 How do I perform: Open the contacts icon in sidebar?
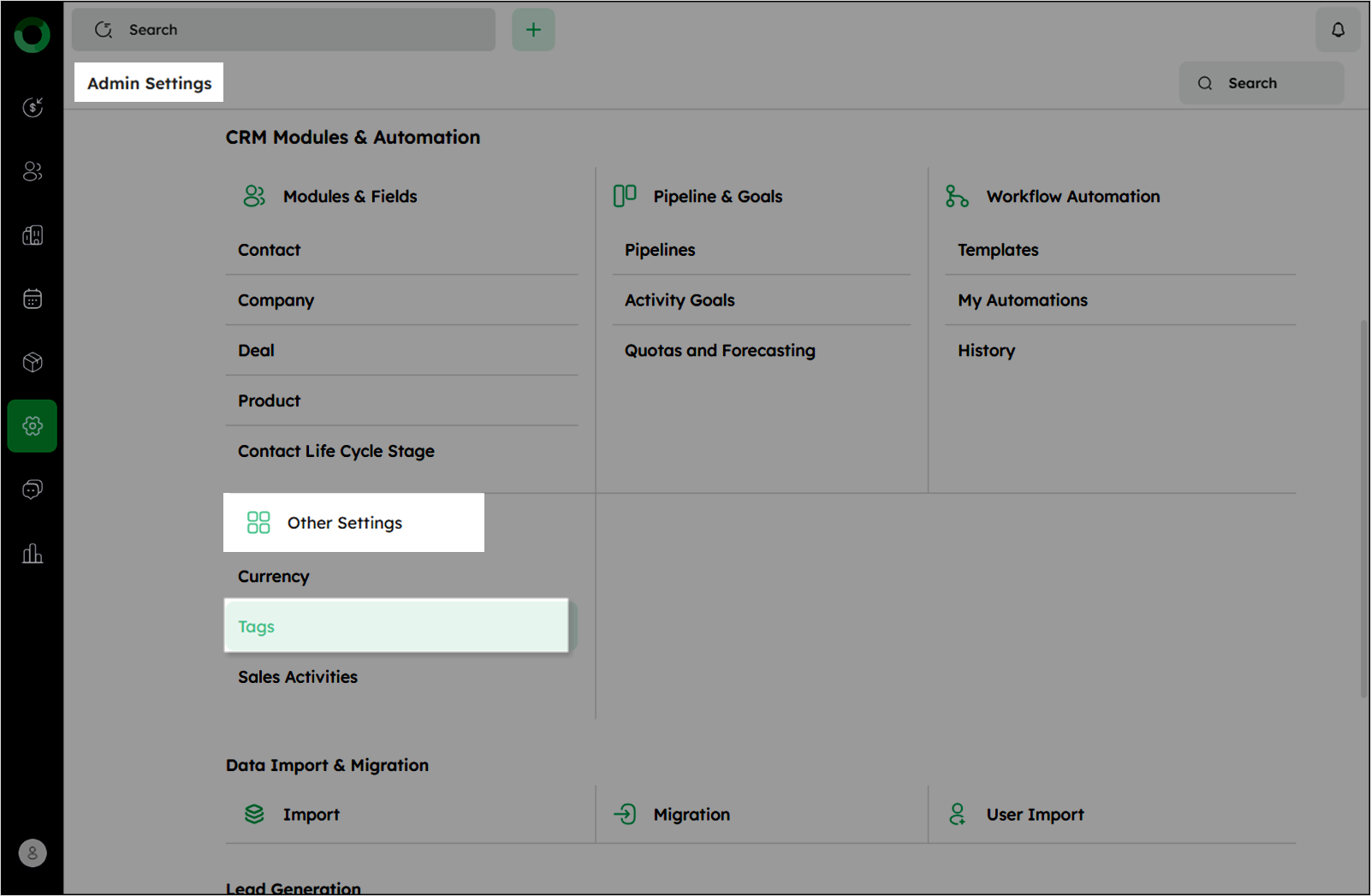coord(33,171)
